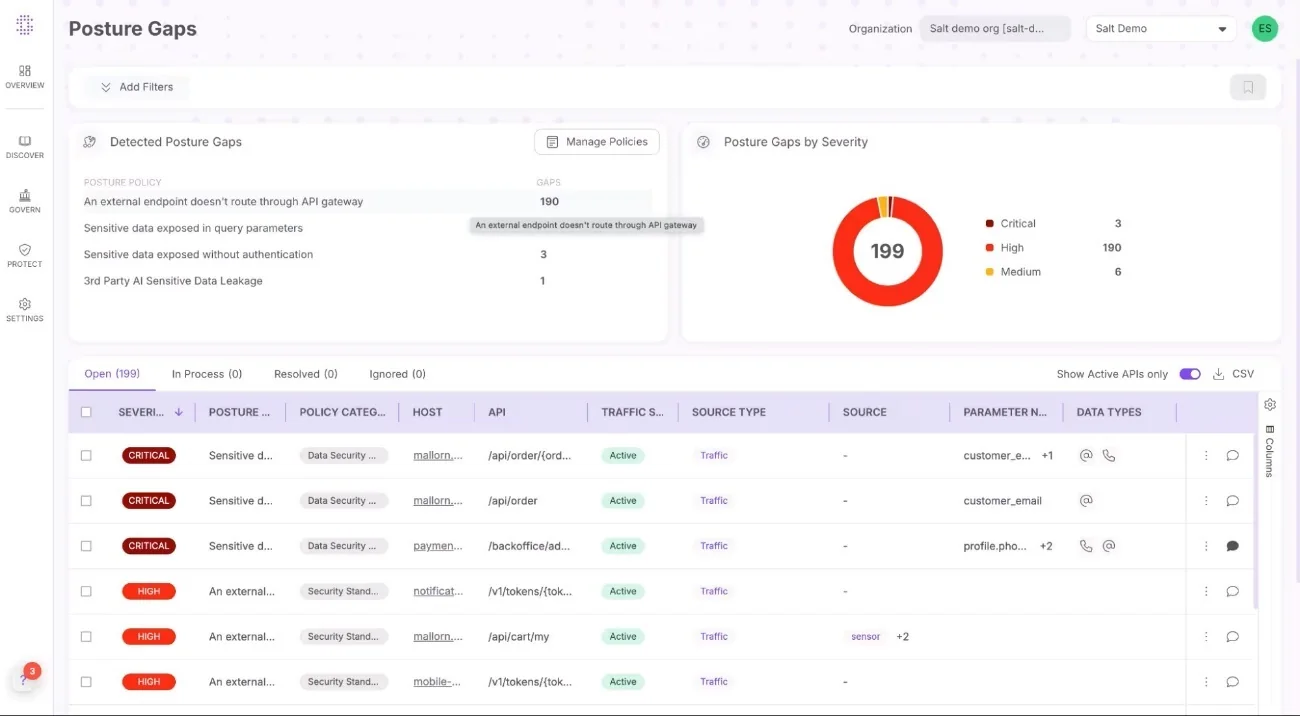Click the bookmark icon beside filters
The width and height of the screenshot is (1300, 716).
point(1247,87)
